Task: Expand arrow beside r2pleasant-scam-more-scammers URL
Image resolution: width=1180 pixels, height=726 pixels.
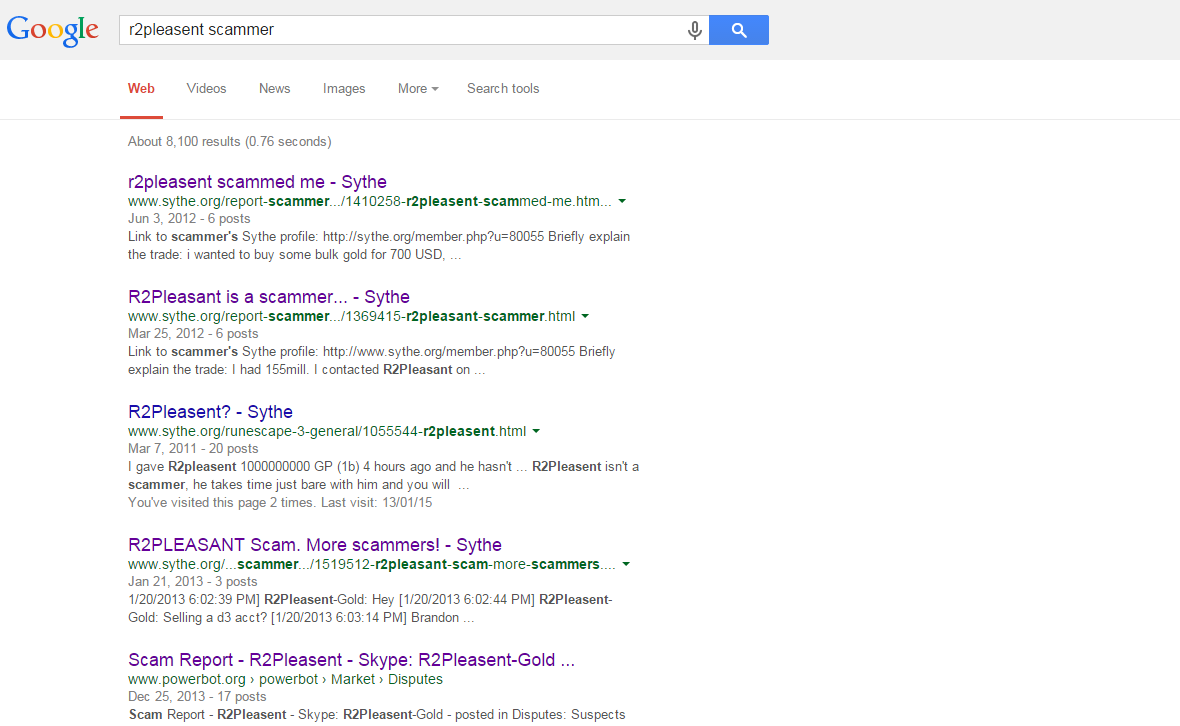Action: 626,565
